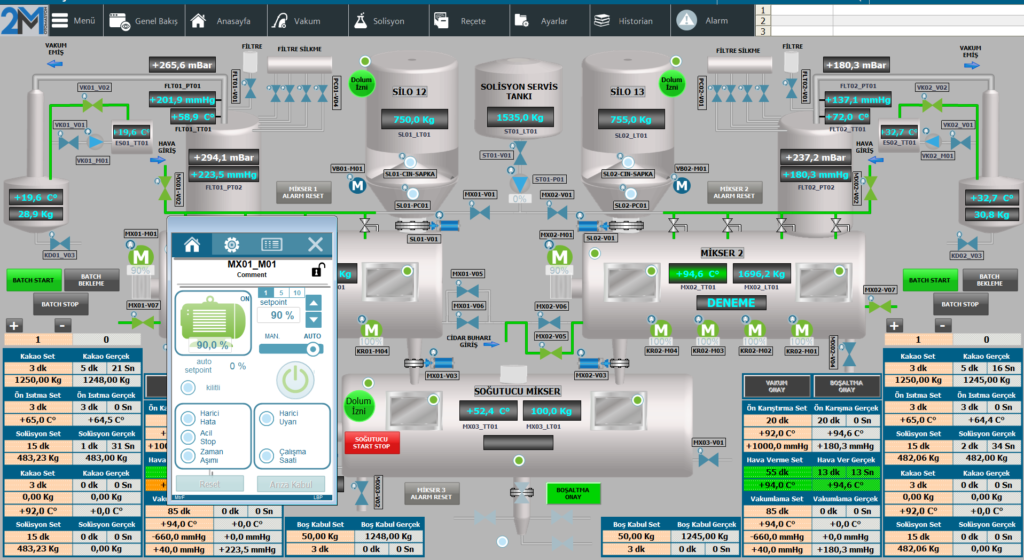Click the round power button in popup
This screenshot has width=1024, height=560.
pyautogui.click(x=295, y=380)
